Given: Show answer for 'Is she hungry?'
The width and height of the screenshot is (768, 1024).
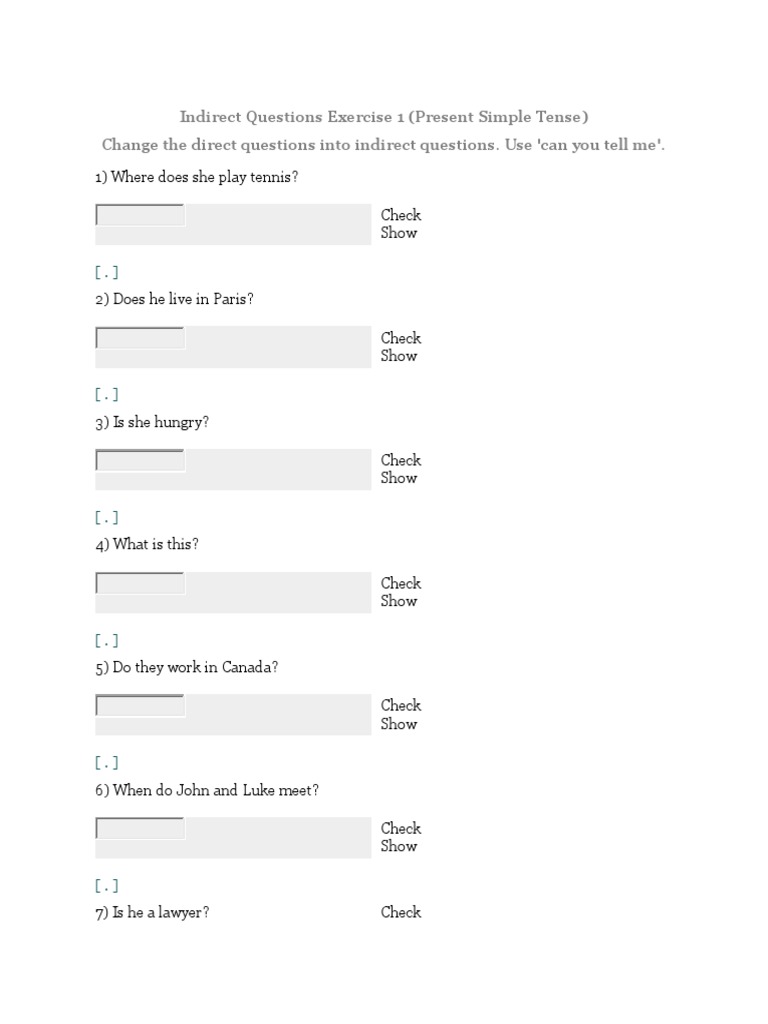Looking at the screenshot, I should [399, 478].
